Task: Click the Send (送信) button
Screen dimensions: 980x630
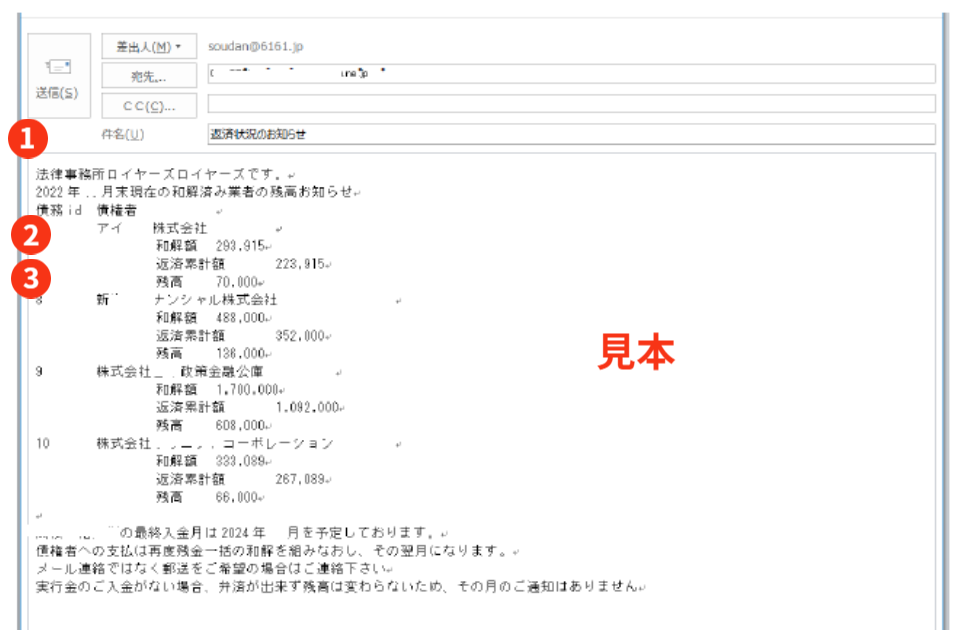Action: click(x=59, y=76)
